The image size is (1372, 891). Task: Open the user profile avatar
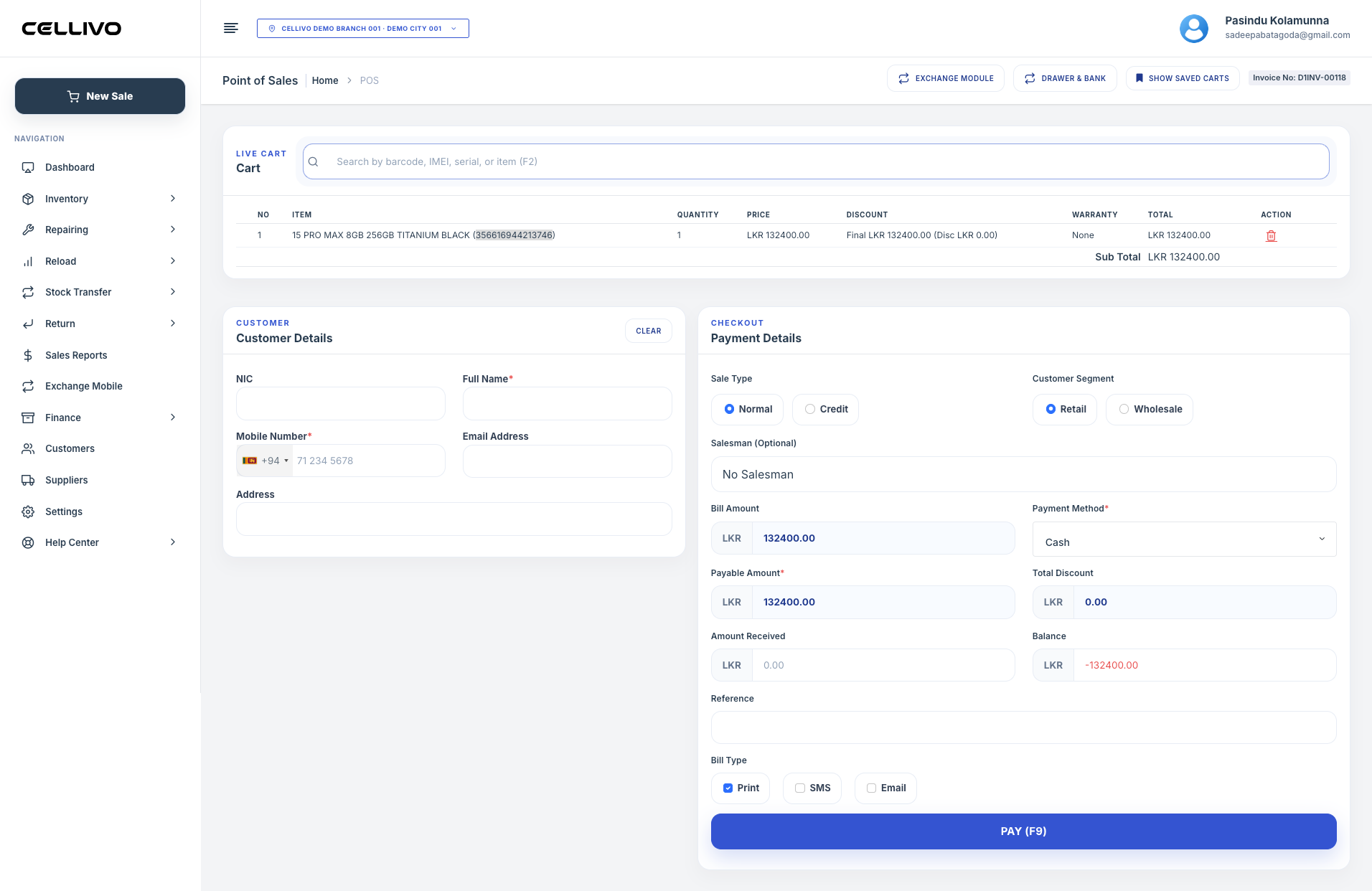pyautogui.click(x=1194, y=29)
